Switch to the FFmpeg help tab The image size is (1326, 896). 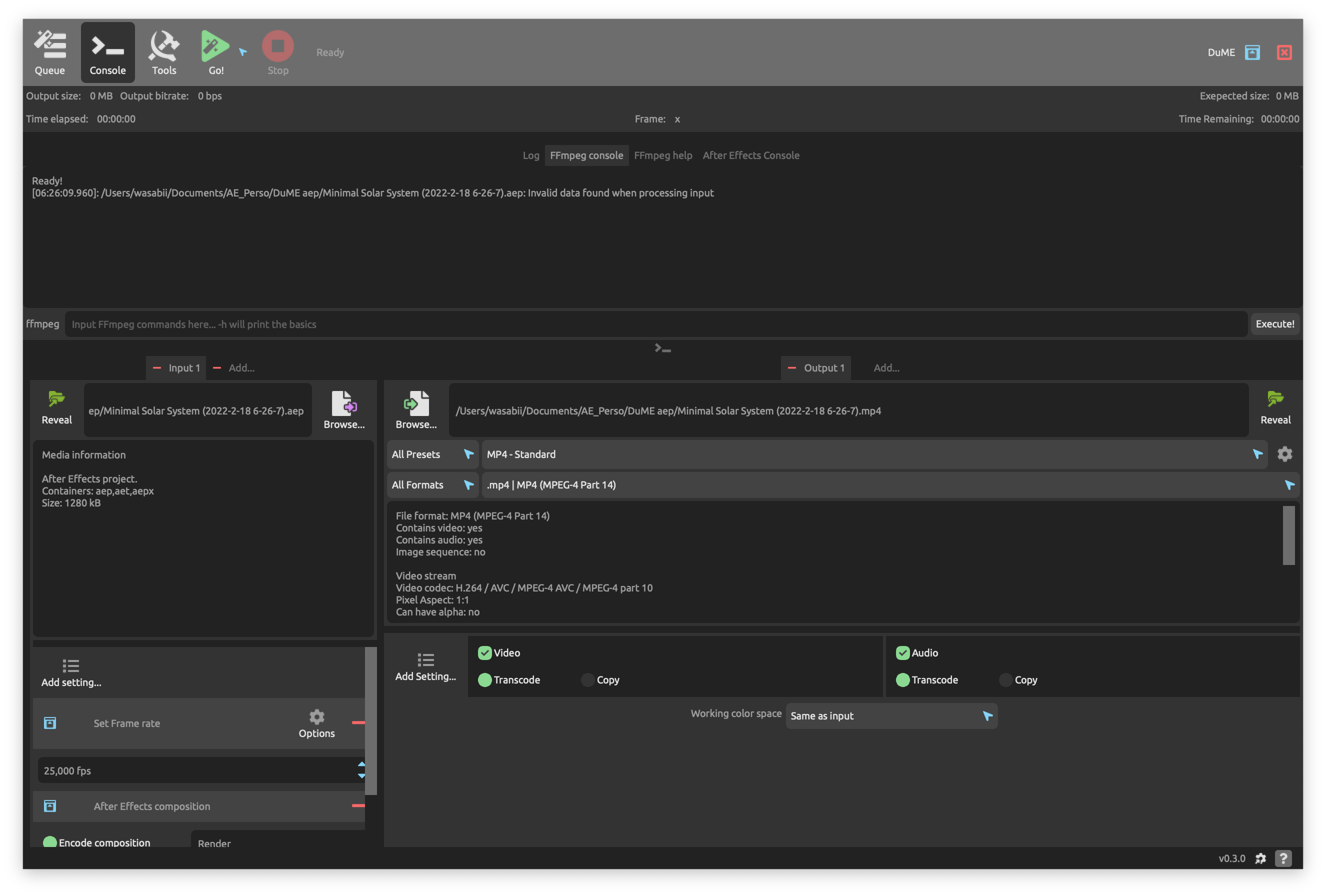pyautogui.click(x=663, y=155)
